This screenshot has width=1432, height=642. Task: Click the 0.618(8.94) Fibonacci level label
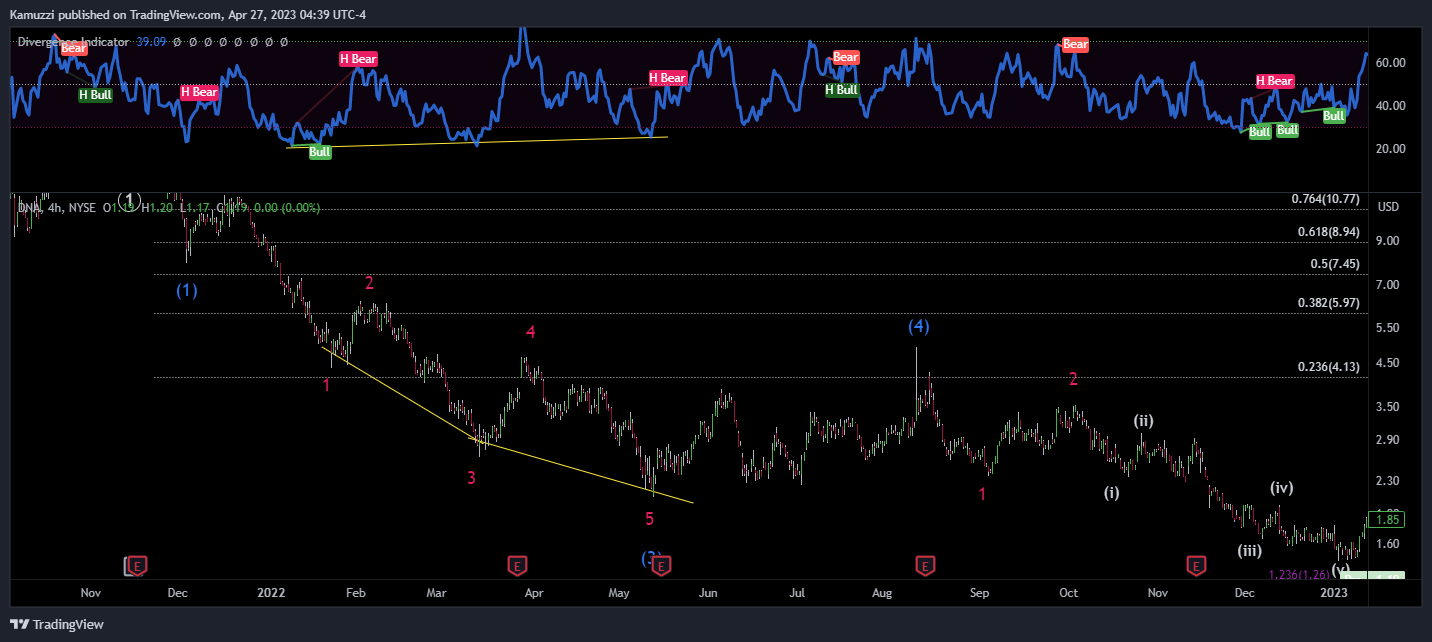tap(1329, 231)
